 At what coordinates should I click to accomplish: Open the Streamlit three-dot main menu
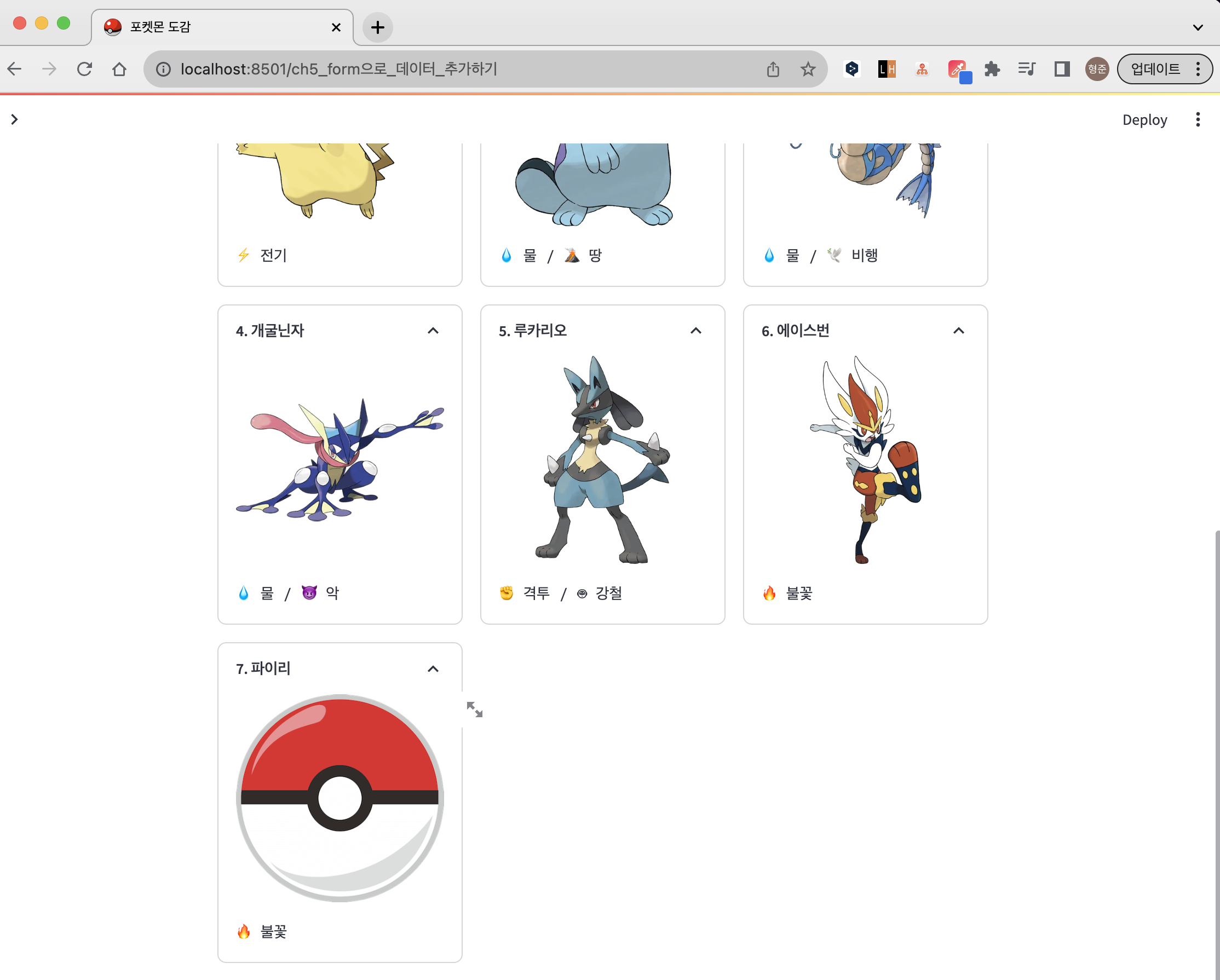pos(1198,119)
